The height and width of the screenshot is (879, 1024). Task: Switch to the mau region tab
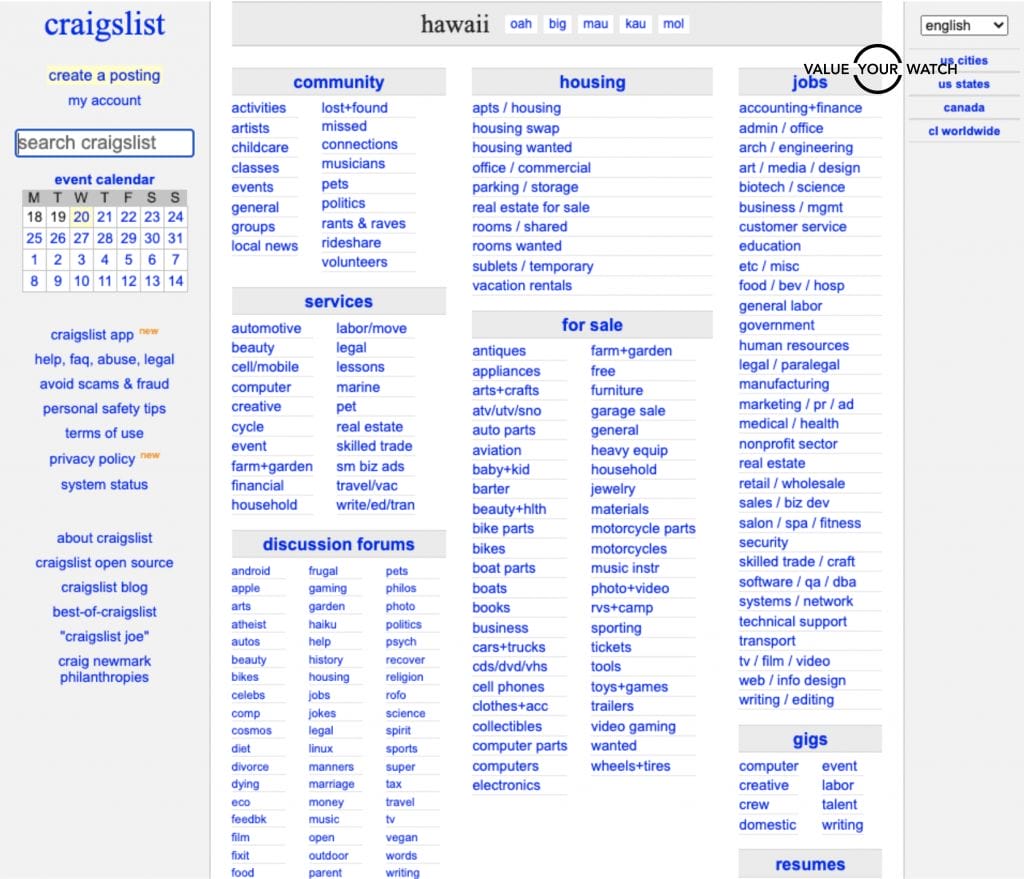tap(595, 24)
